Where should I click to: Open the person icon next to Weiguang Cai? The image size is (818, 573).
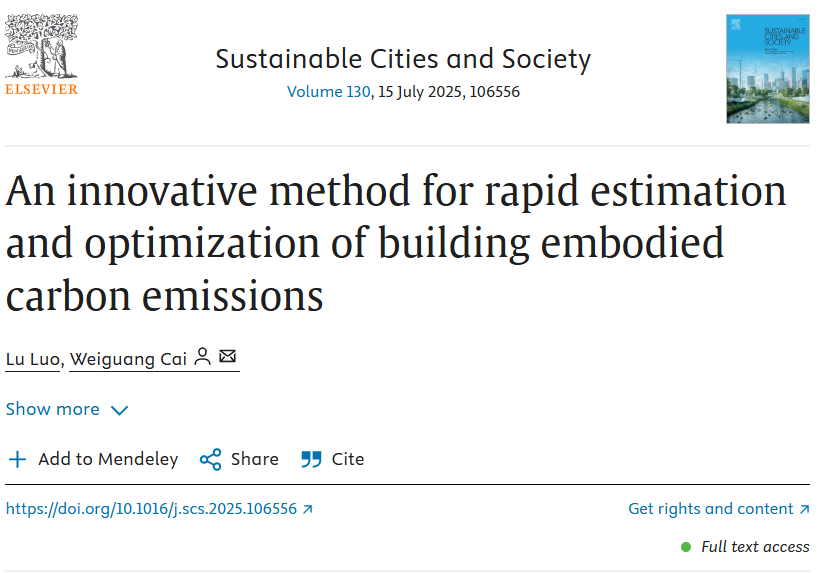[x=202, y=357]
